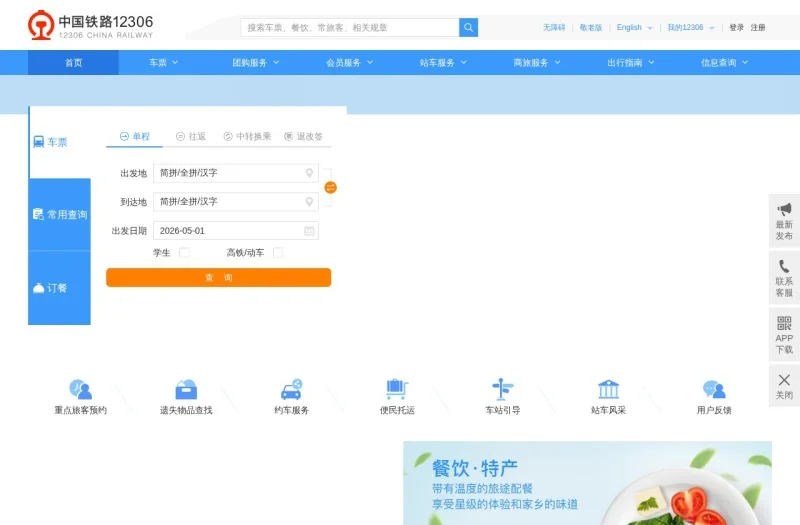Click the location pin in 出发地 field
This screenshot has width=800, height=525.
click(309, 173)
